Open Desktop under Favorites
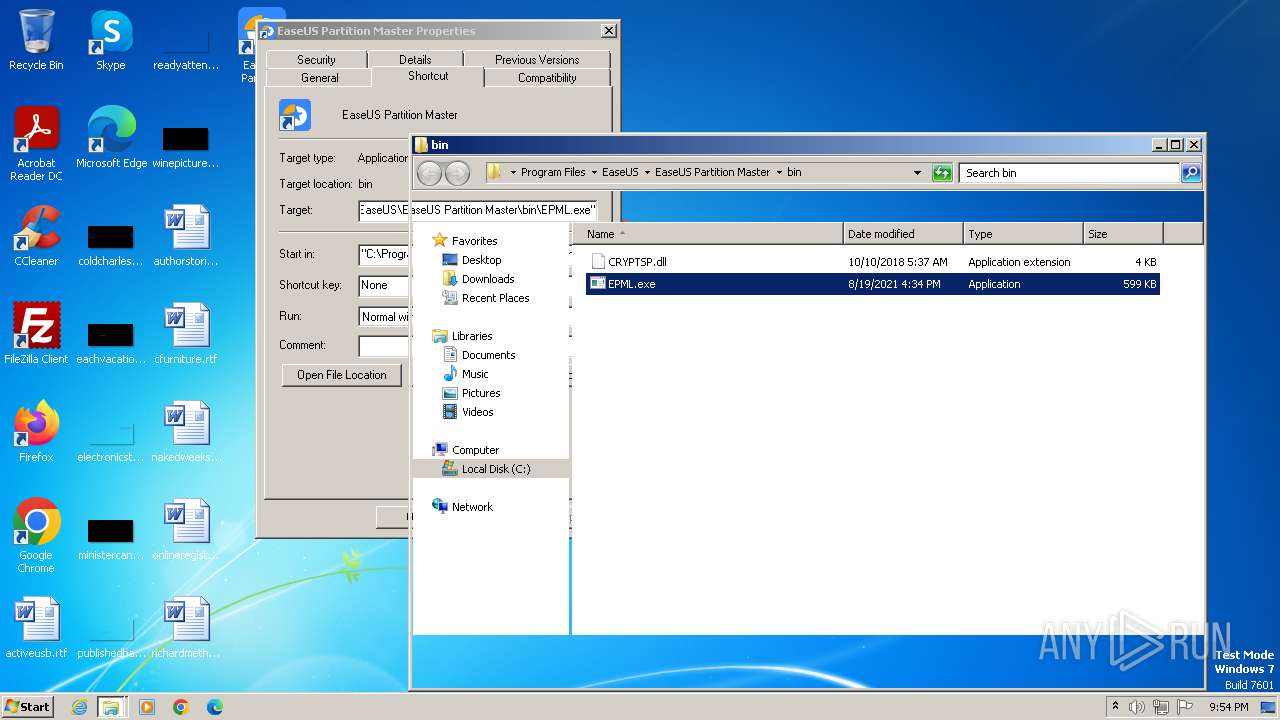1280x720 pixels. (481, 260)
